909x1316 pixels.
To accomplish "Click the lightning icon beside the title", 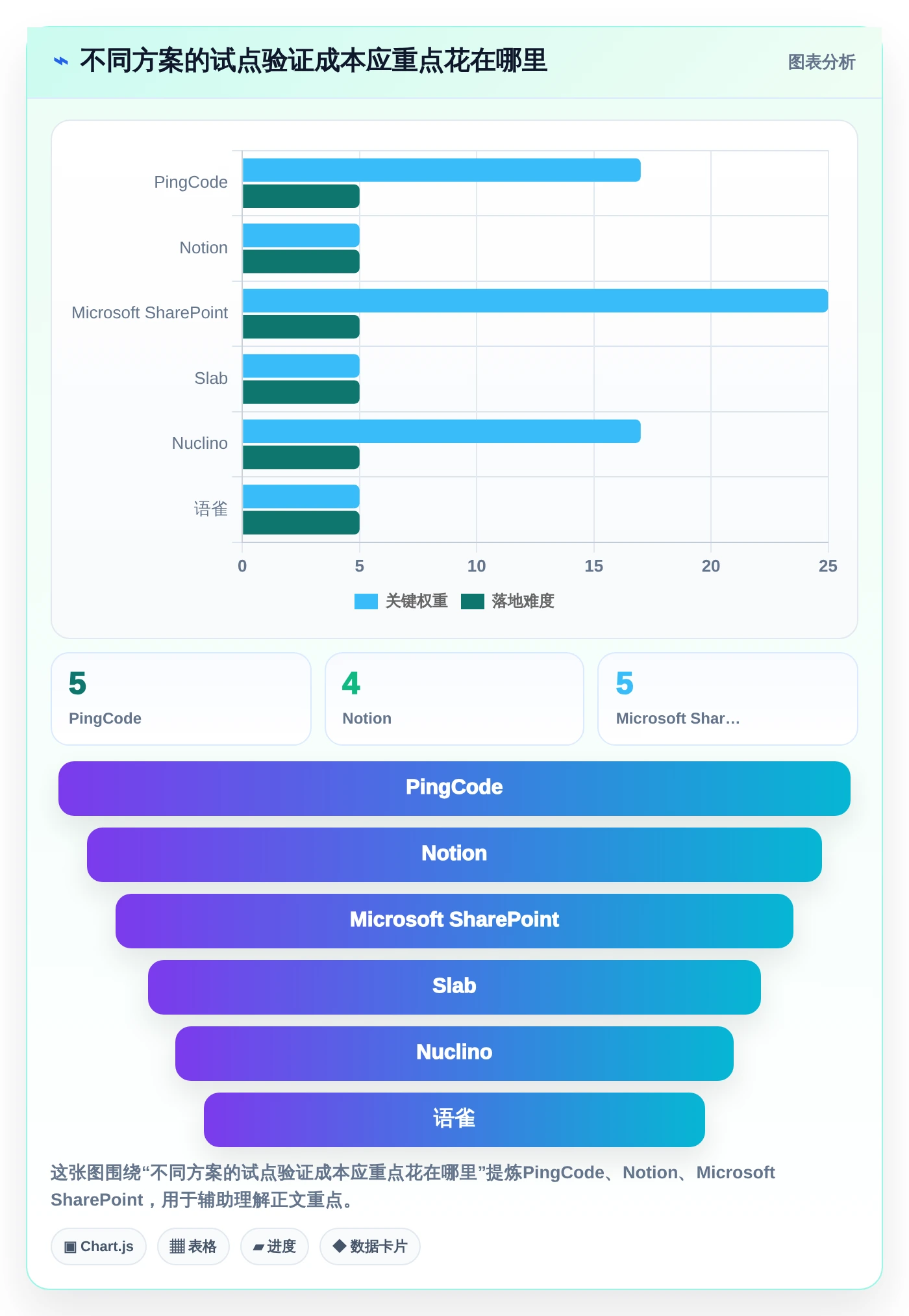I will [61, 61].
